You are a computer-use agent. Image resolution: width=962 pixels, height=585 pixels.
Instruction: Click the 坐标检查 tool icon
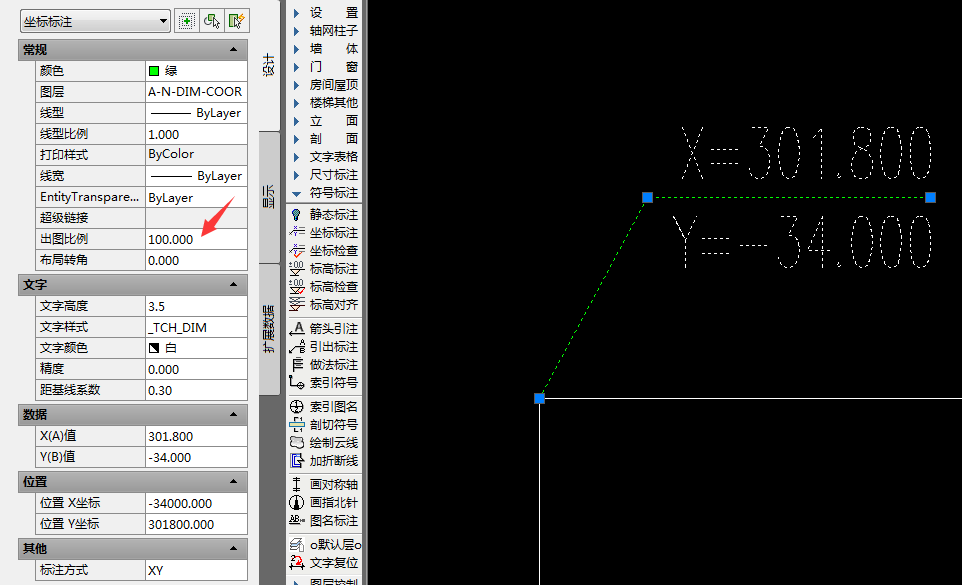(296, 250)
